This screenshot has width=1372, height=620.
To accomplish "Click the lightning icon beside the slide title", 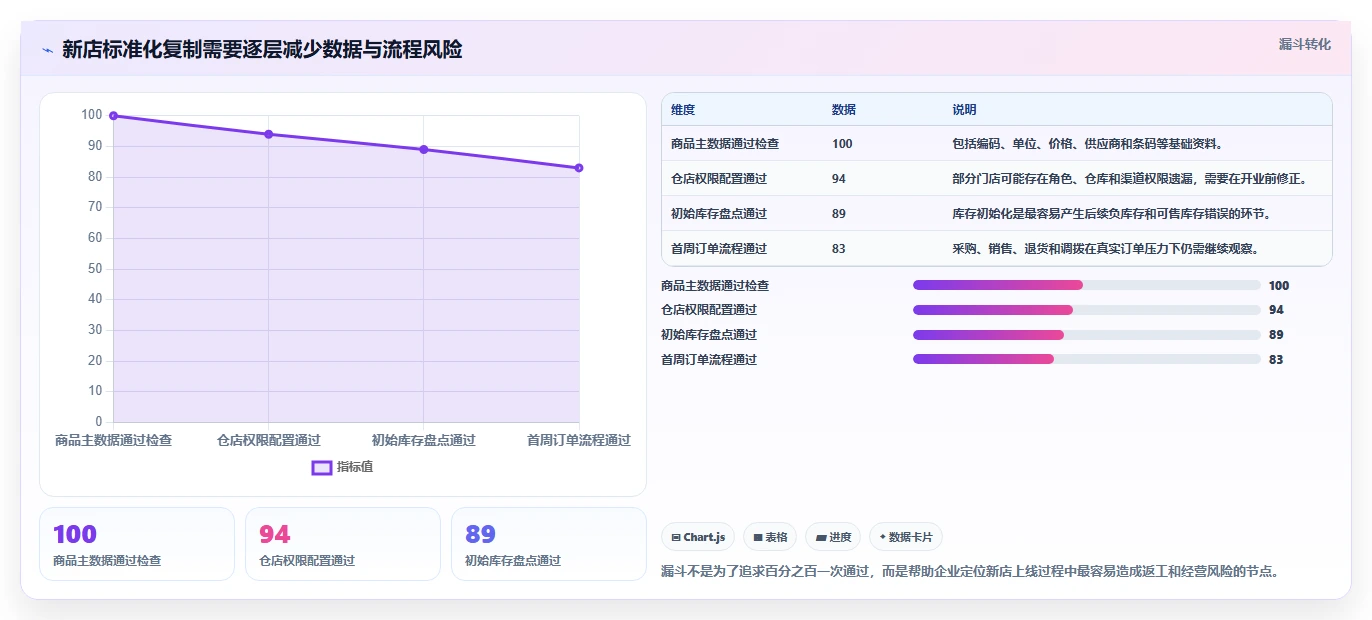I will click(x=47, y=50).
